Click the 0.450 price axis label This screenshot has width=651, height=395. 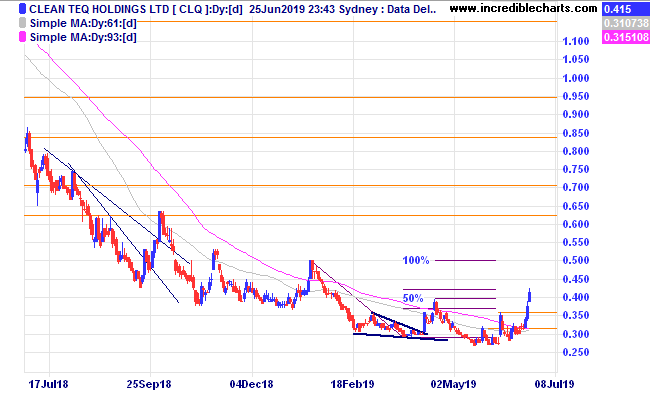click(x=575, y=279)
